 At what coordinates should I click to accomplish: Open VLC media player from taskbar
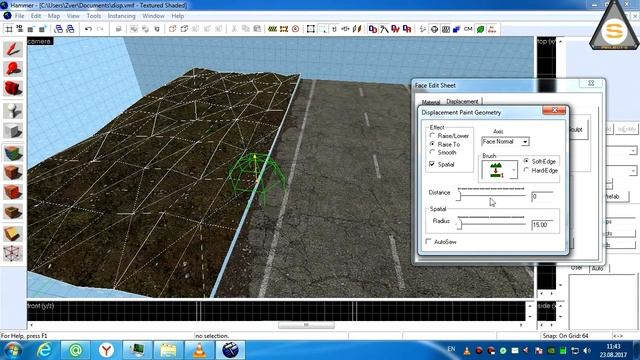coord(199,350)
